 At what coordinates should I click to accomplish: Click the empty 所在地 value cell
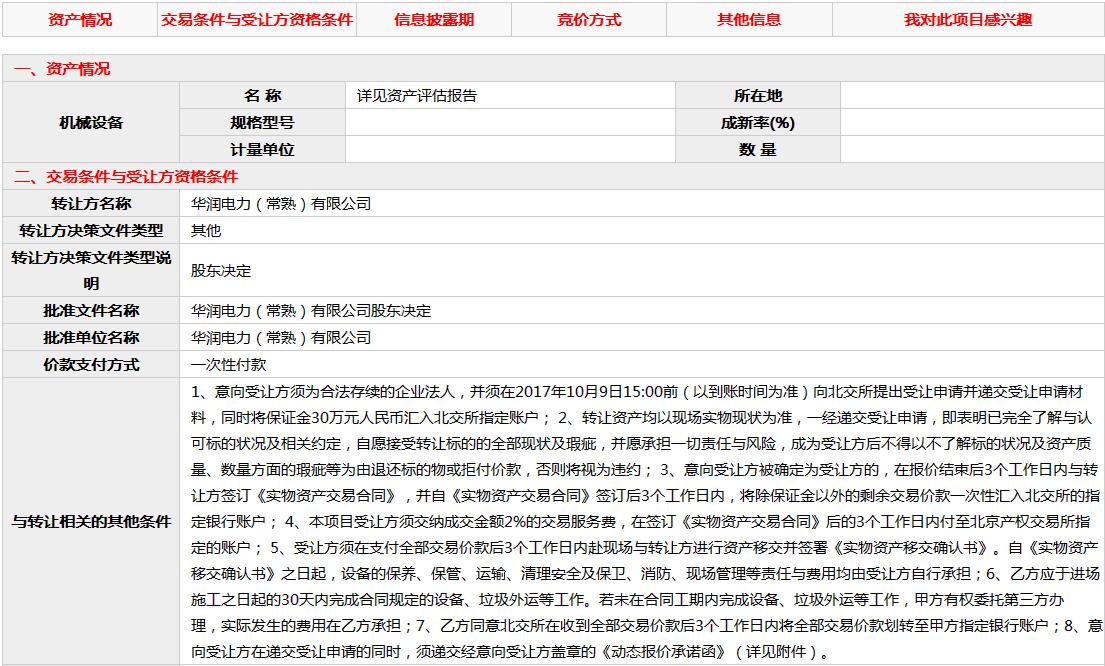(971, 96)
